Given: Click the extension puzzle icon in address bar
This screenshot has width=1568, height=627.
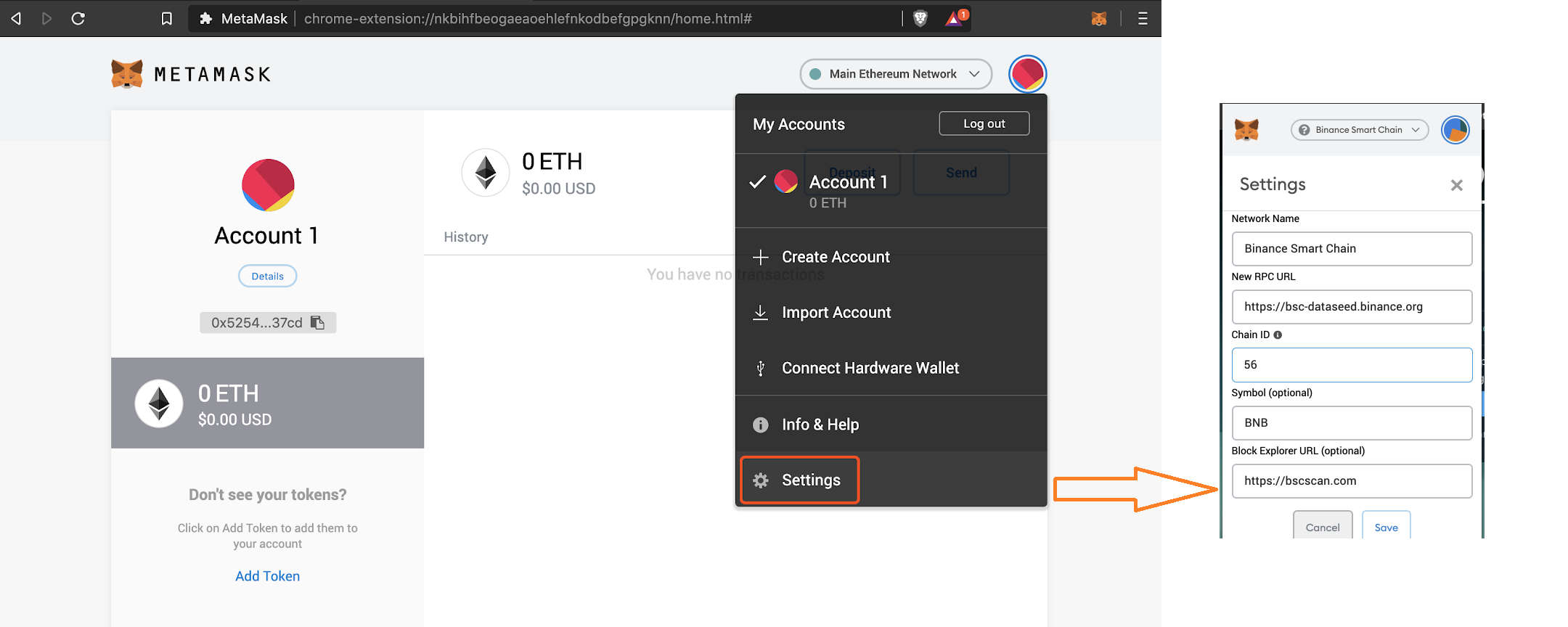Looking at the screenshot, I should [205, 18].
